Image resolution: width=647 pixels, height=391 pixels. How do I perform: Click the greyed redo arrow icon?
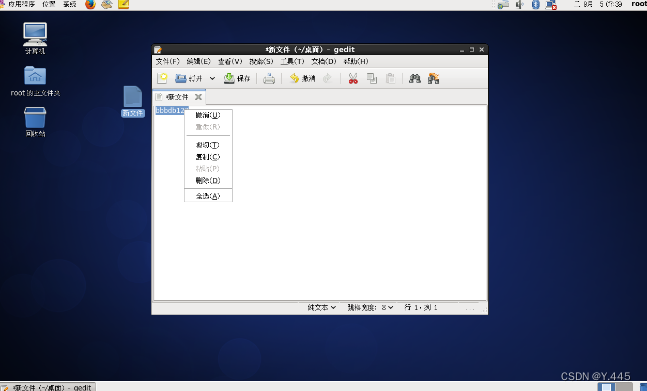tap(327, 78)
